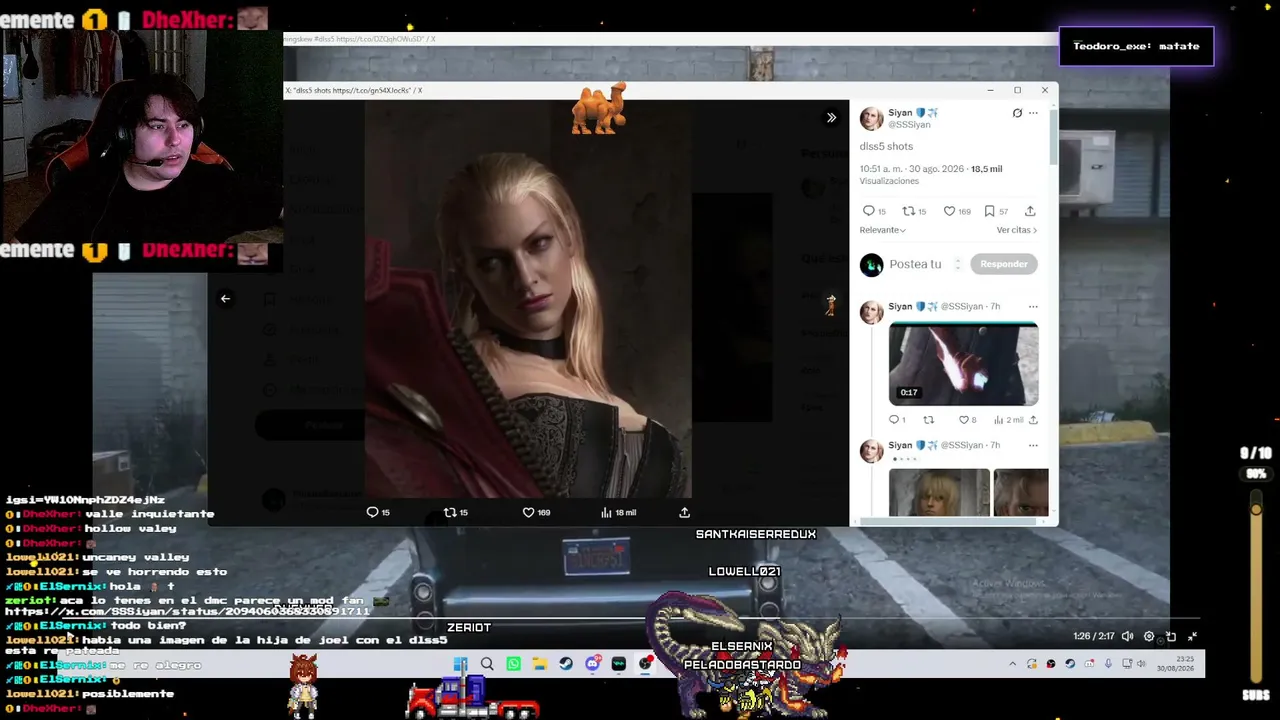Viewport: 1280px width, 720px height.
Task: Collapse the tweet sidebar with double-chevron
Action: click(831, 118)
